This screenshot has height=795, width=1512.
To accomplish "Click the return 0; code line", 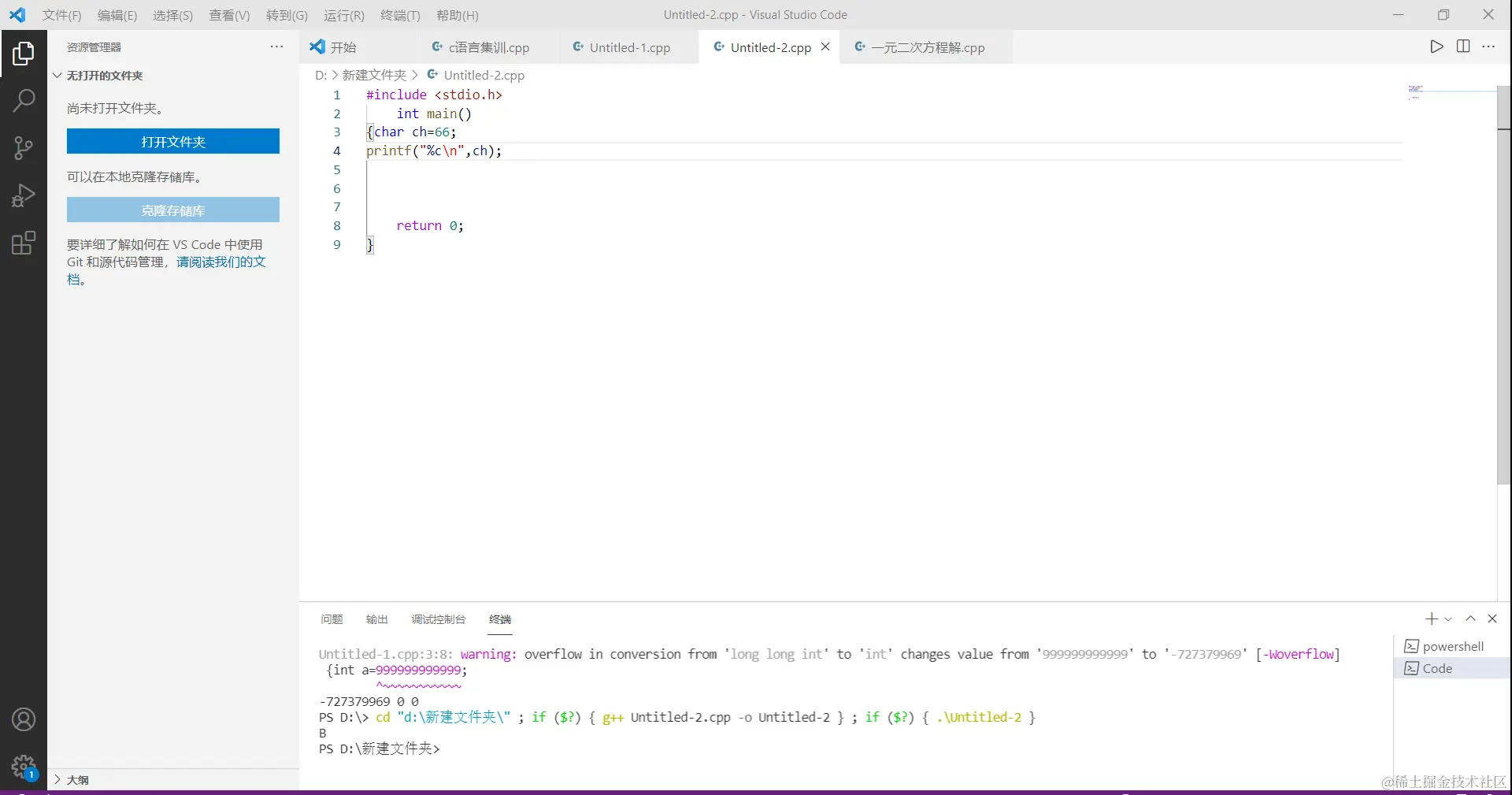I will pos(430,226).
